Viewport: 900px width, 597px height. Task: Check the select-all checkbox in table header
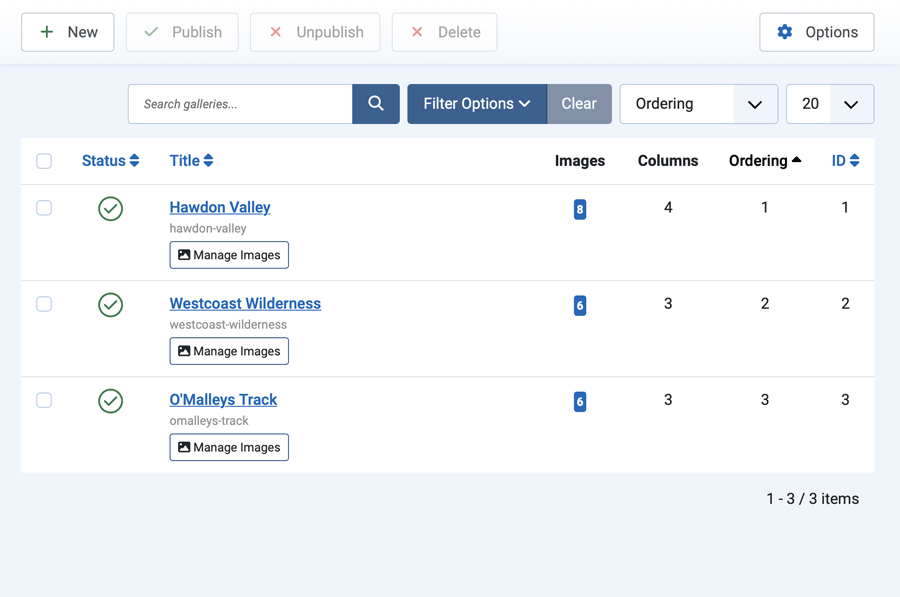tap(44, 161)
